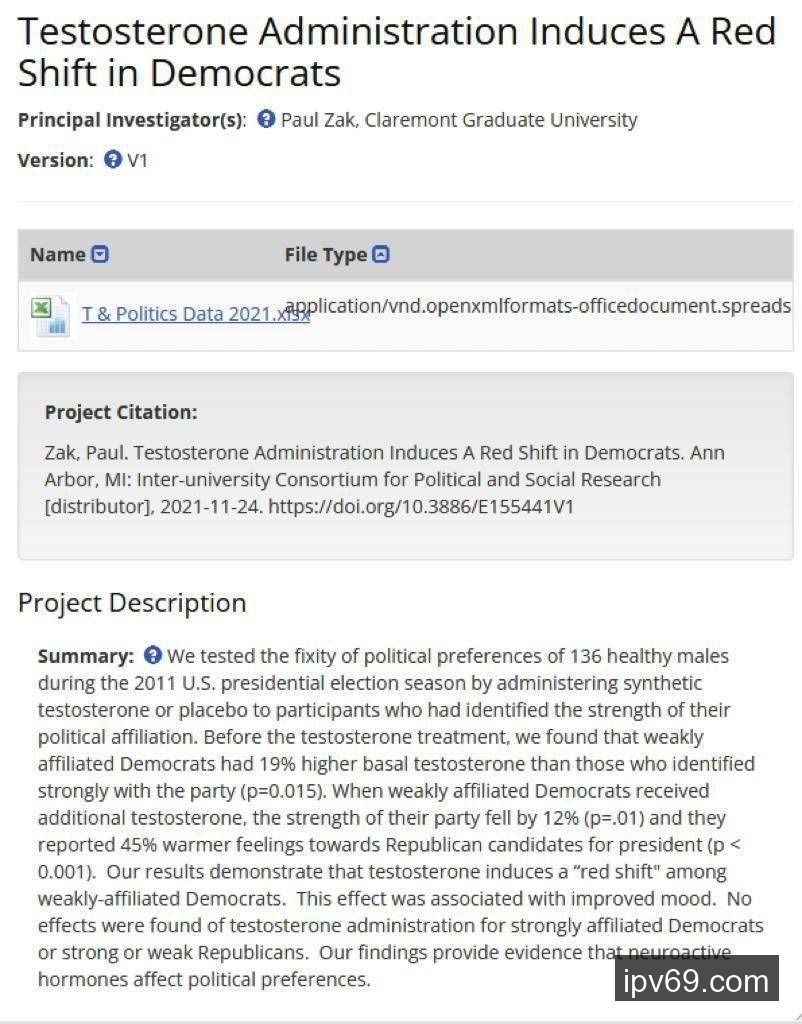Viewport: 802px width, 1024px height.
Task: Click the project title heading
Action: (x=397, y=52)
